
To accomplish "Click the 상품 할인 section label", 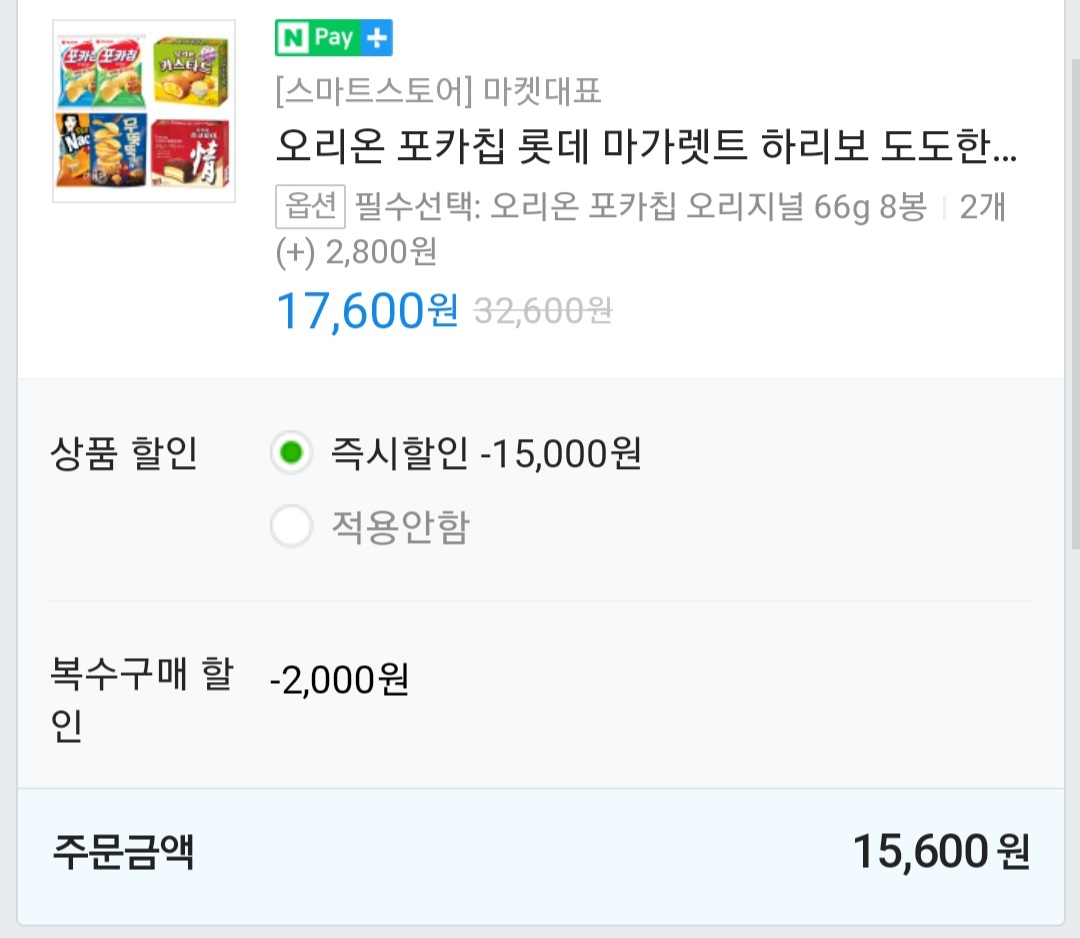I will (123, 453).
